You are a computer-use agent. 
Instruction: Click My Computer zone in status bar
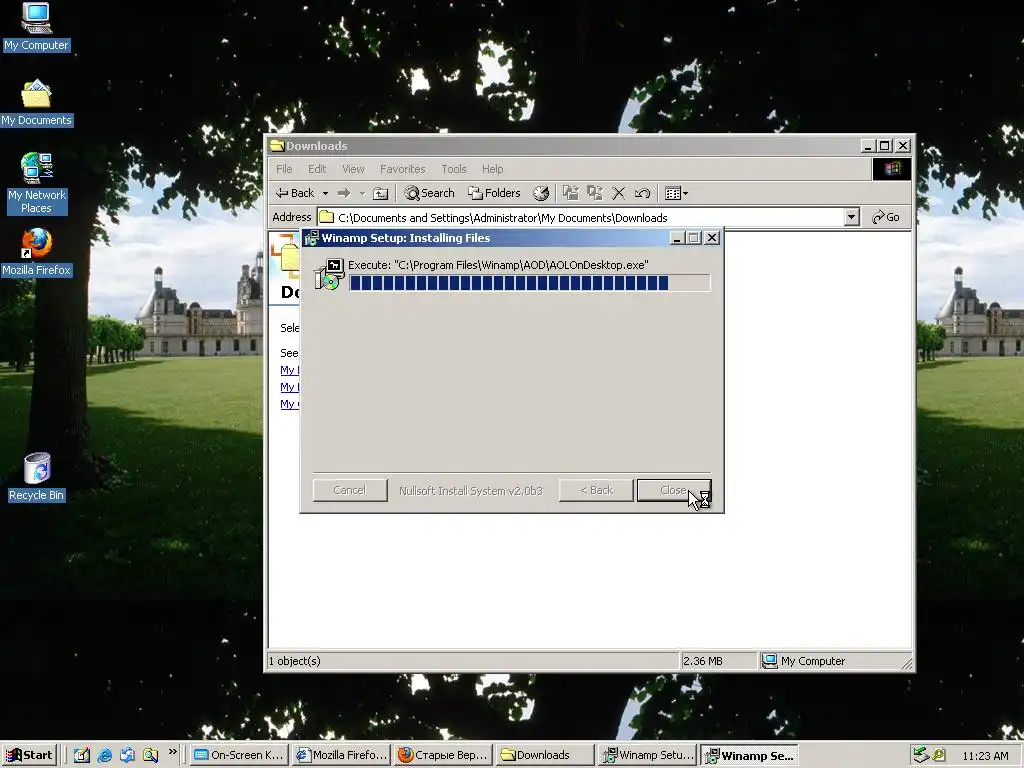(x=805, y=661)
